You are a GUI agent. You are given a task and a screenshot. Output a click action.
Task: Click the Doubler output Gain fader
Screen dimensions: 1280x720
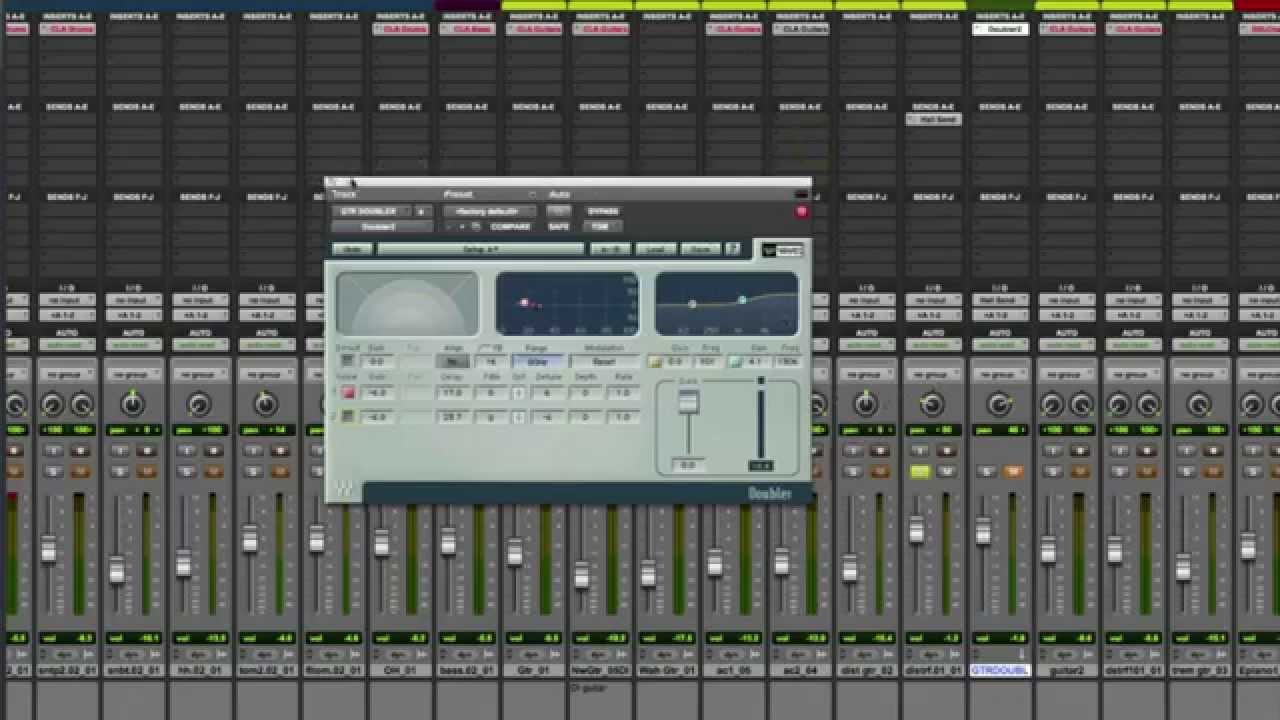688,403
